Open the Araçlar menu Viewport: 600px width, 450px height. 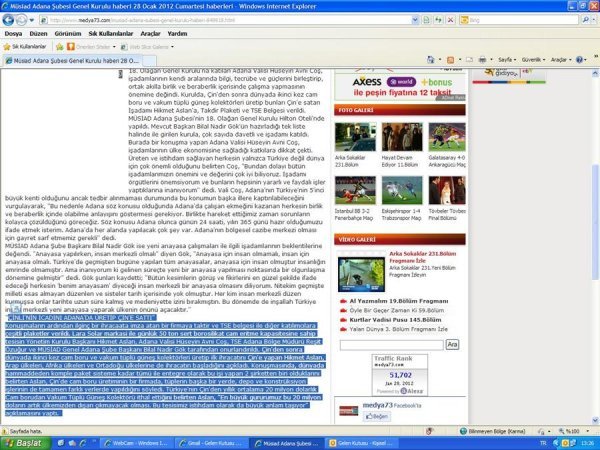pos(150,34)
